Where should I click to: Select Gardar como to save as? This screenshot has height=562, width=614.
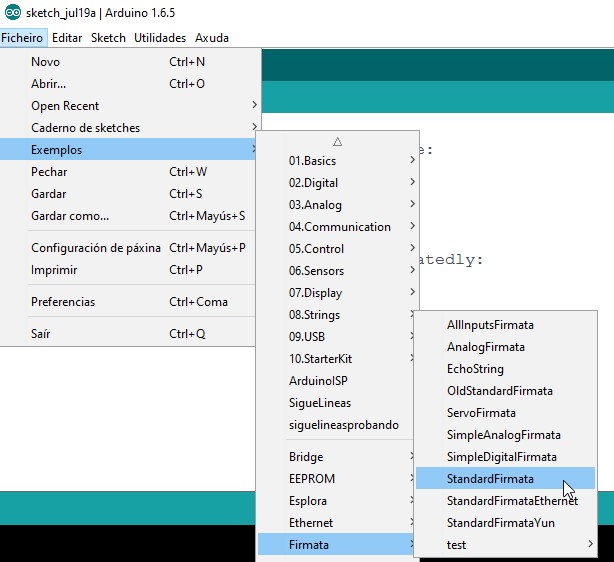pos(70,216)
